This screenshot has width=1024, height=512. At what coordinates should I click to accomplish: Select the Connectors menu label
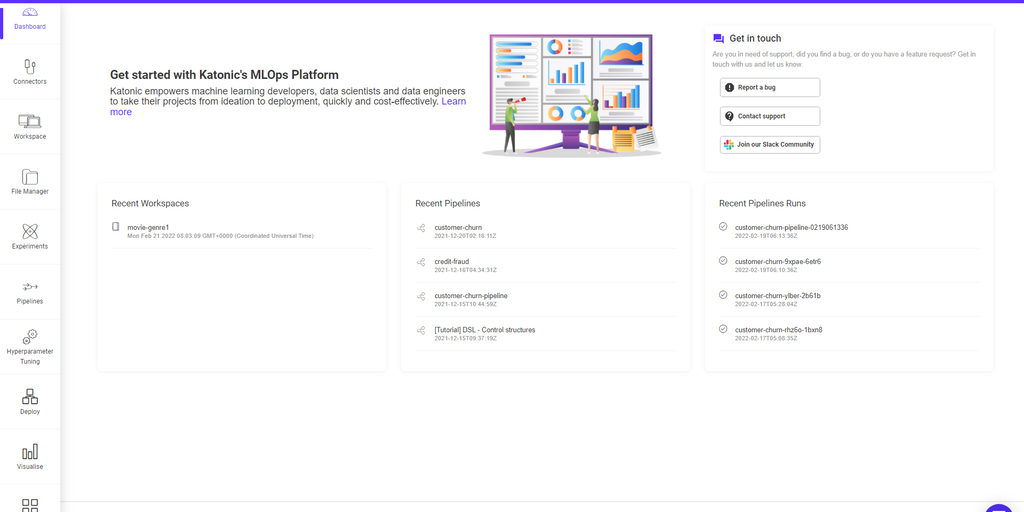pos(30,82)
